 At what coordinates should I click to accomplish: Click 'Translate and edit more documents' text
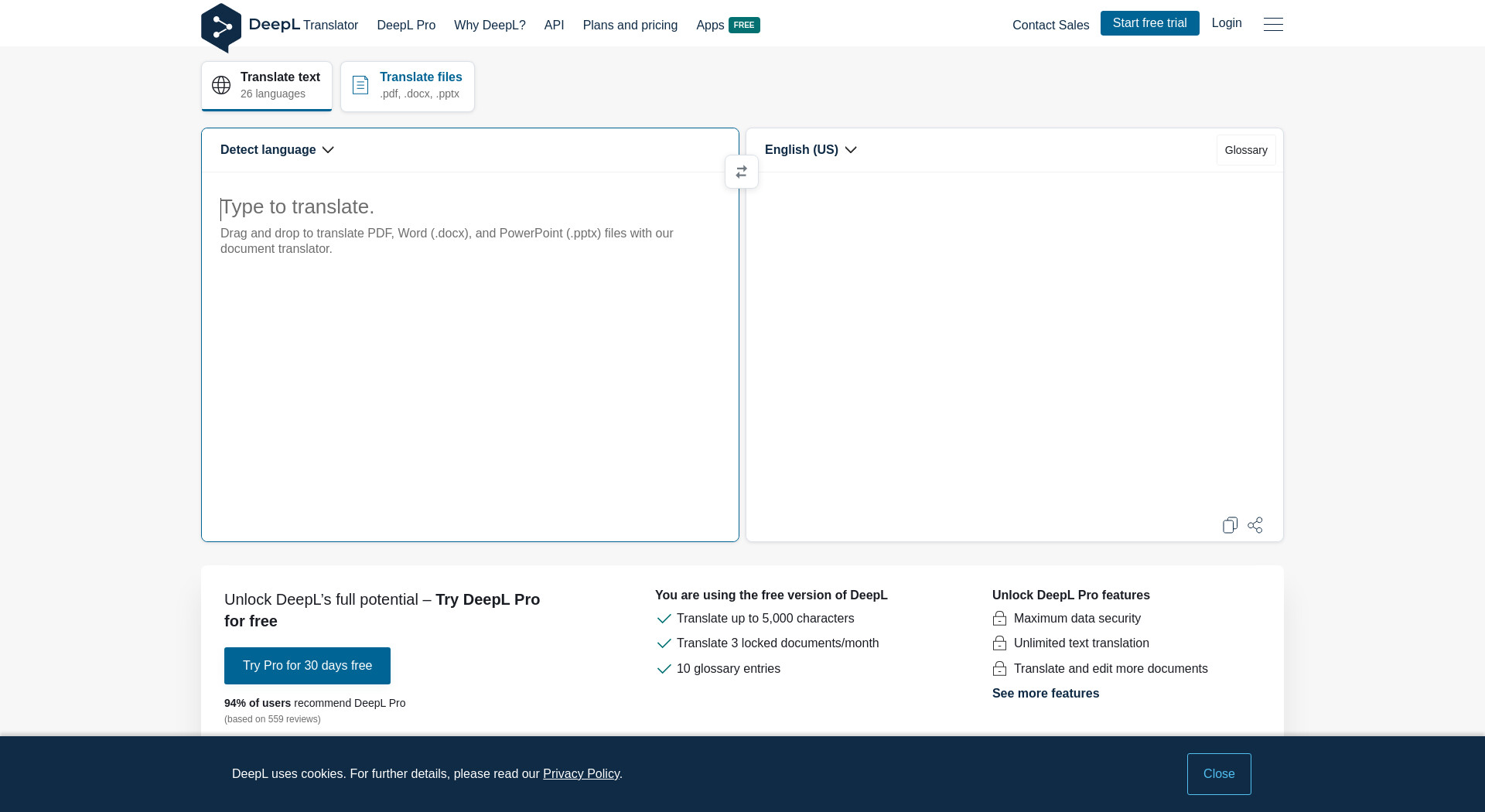1111,669
